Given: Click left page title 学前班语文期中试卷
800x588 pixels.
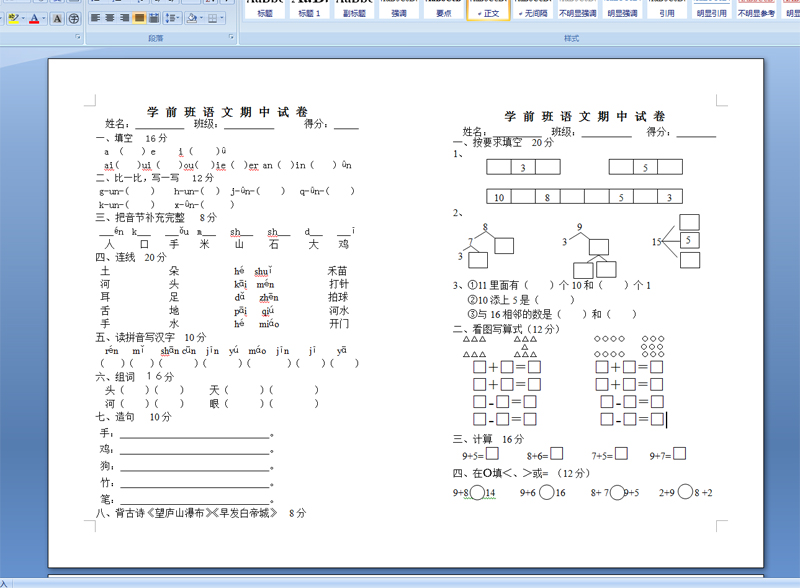Looking at the screenshot, I should pyautogui.click(x=227, y=112).
